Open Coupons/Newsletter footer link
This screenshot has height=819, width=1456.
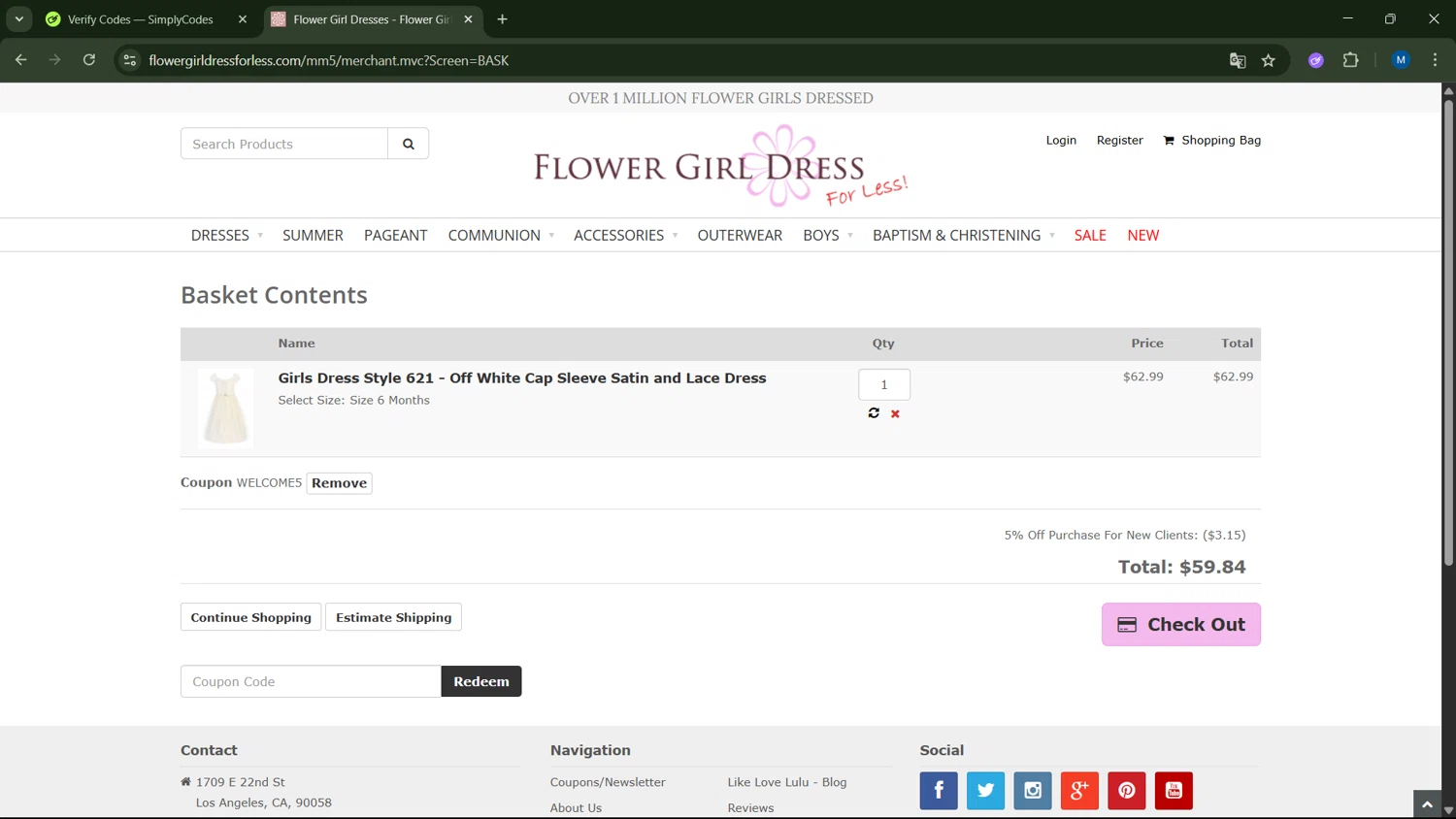(608, 782)
